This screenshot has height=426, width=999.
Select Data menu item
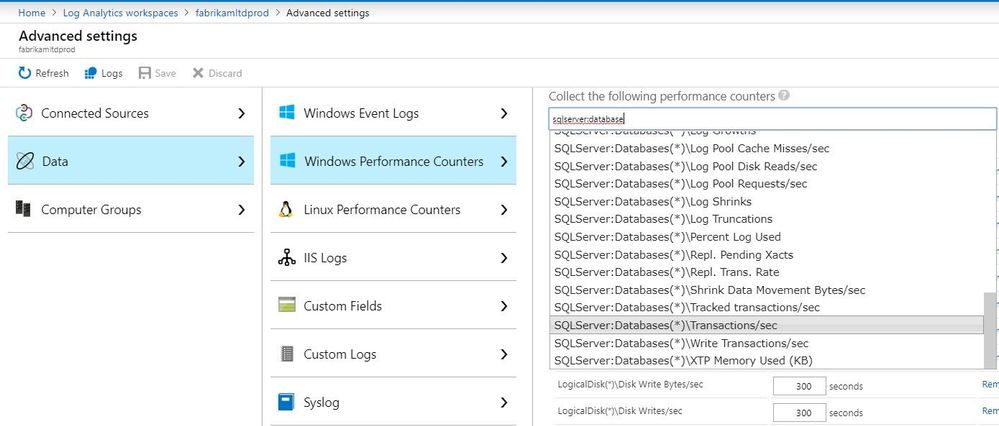tap(131, 161)
